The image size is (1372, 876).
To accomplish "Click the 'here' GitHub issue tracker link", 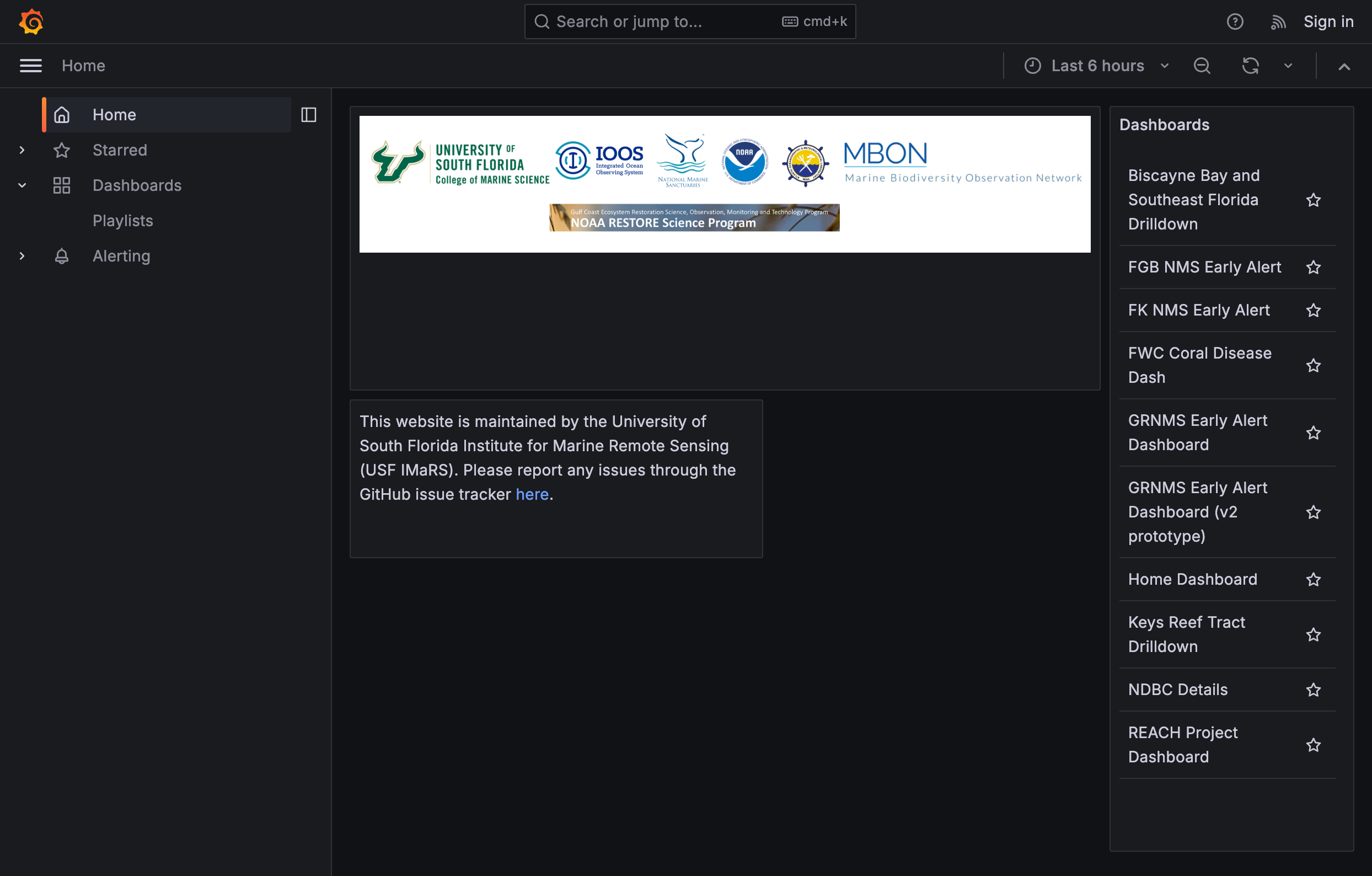I will [532, 494].
